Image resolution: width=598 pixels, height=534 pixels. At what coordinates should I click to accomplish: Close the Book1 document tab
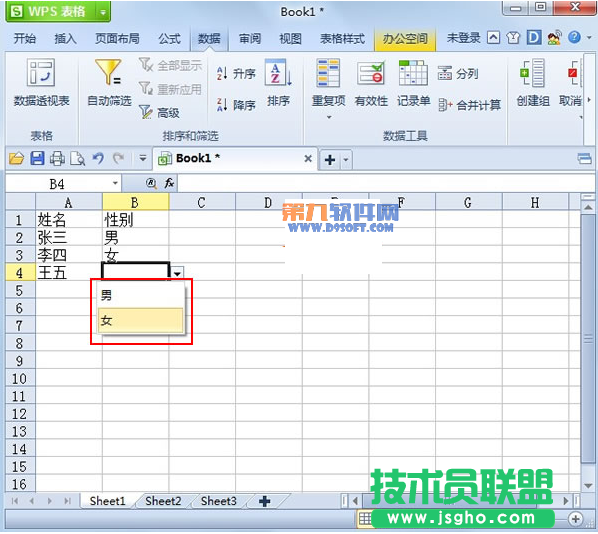pyautogui.click(x=308, y=158)
